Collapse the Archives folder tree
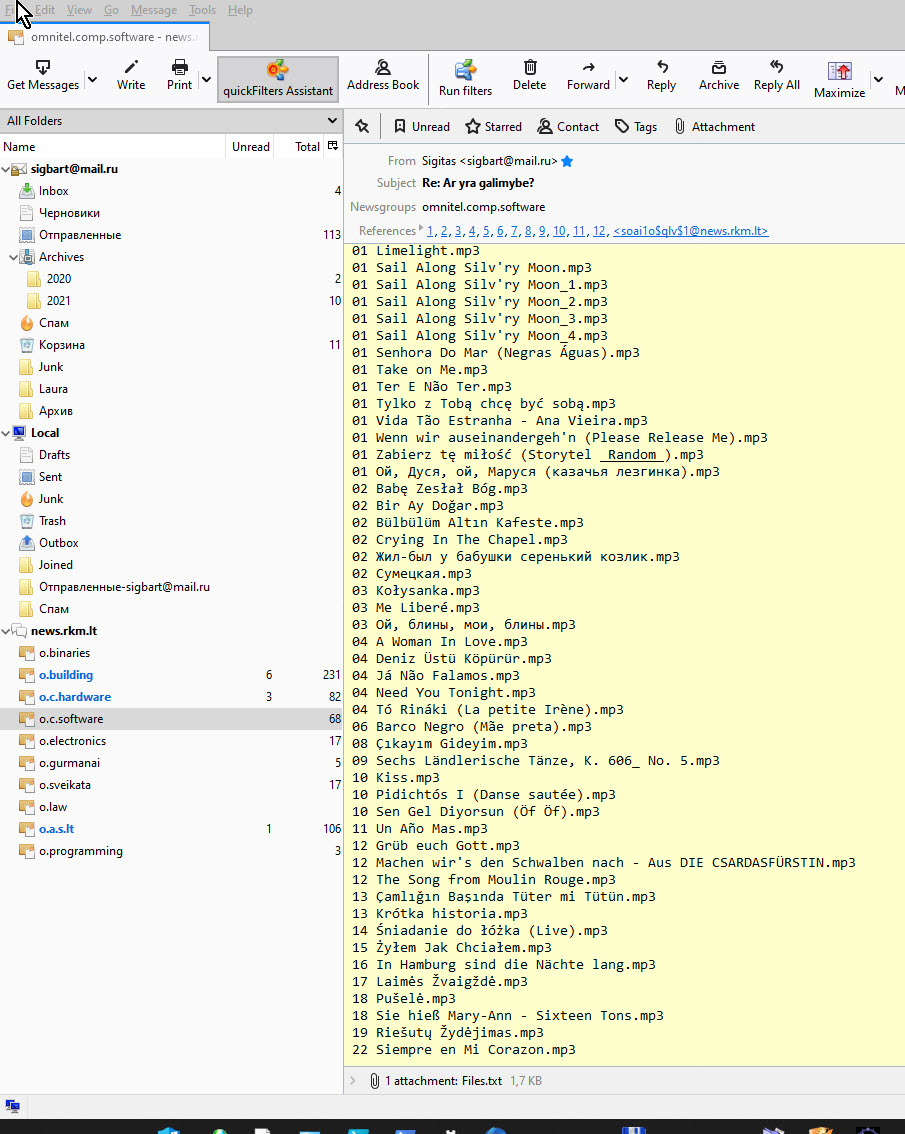Viewport: 905px width, 1134px height. 13,257
